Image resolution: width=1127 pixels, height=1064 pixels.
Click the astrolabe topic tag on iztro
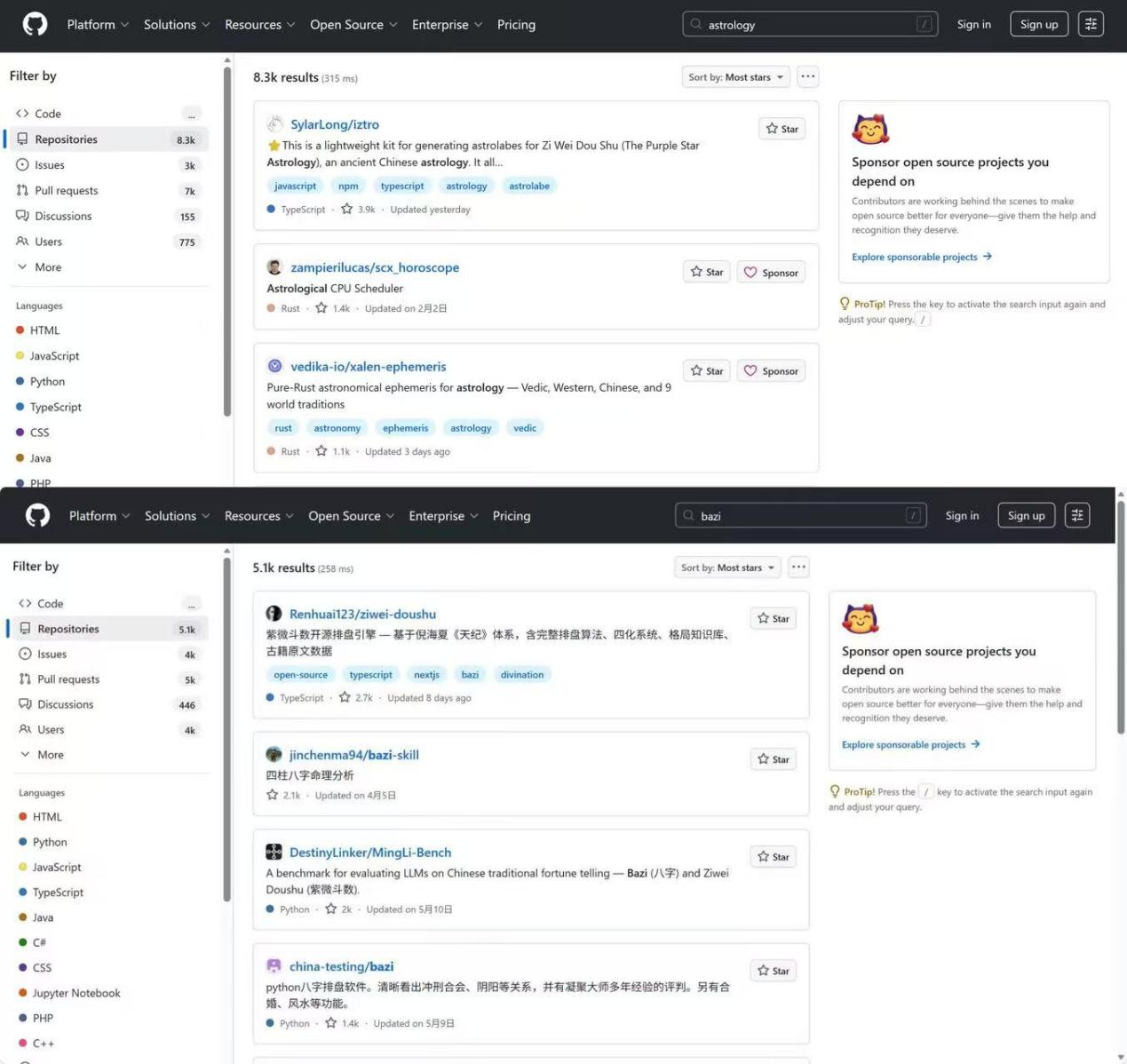tap(529, 186)
